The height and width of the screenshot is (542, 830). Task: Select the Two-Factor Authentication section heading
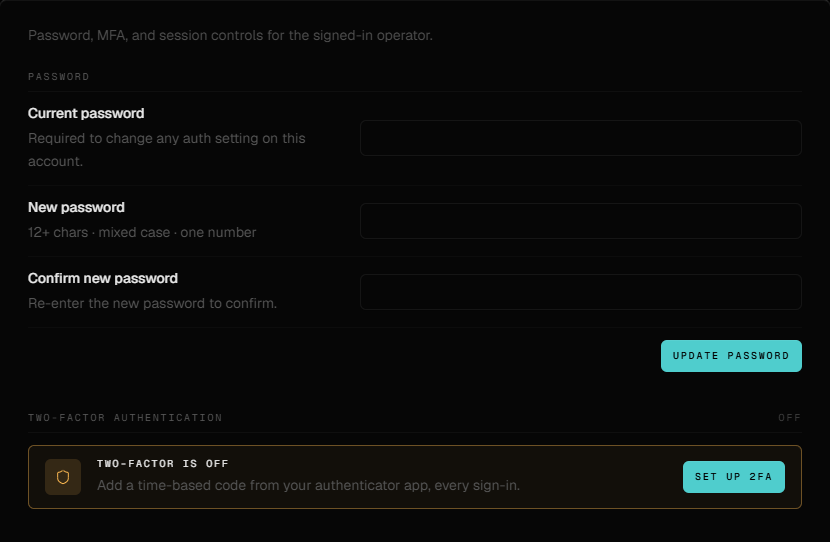pyautogui.click(x=125, y=418)
